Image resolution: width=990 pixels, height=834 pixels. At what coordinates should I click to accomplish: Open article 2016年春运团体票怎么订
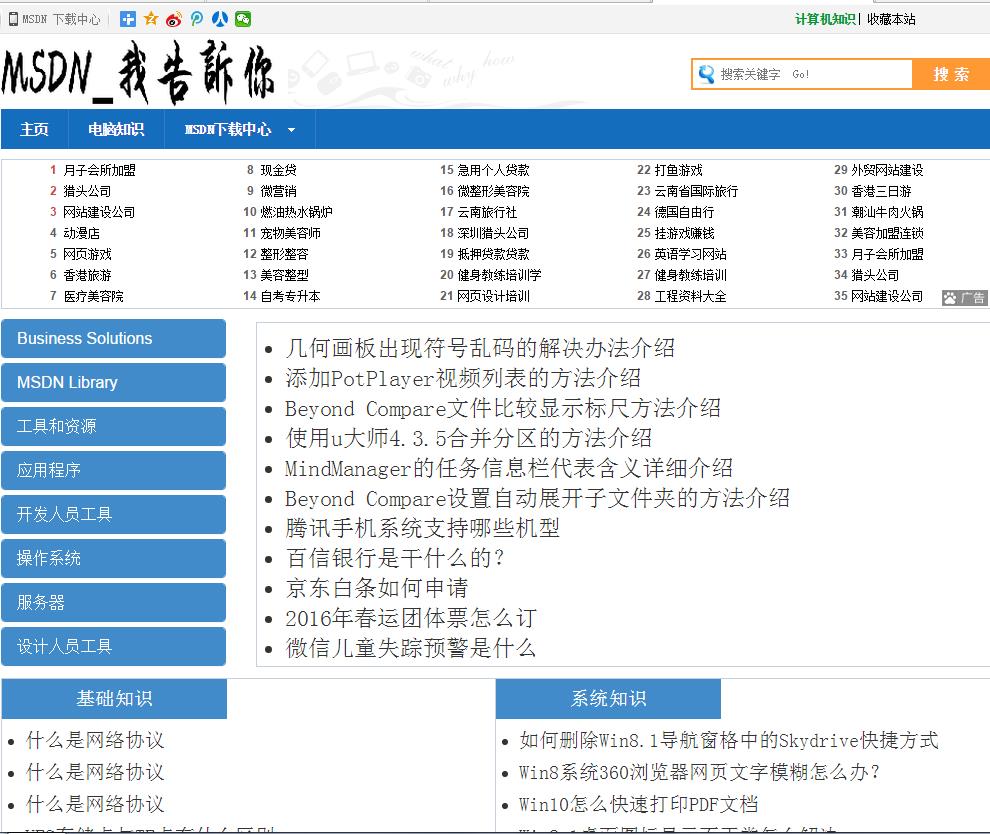[411, 619]
